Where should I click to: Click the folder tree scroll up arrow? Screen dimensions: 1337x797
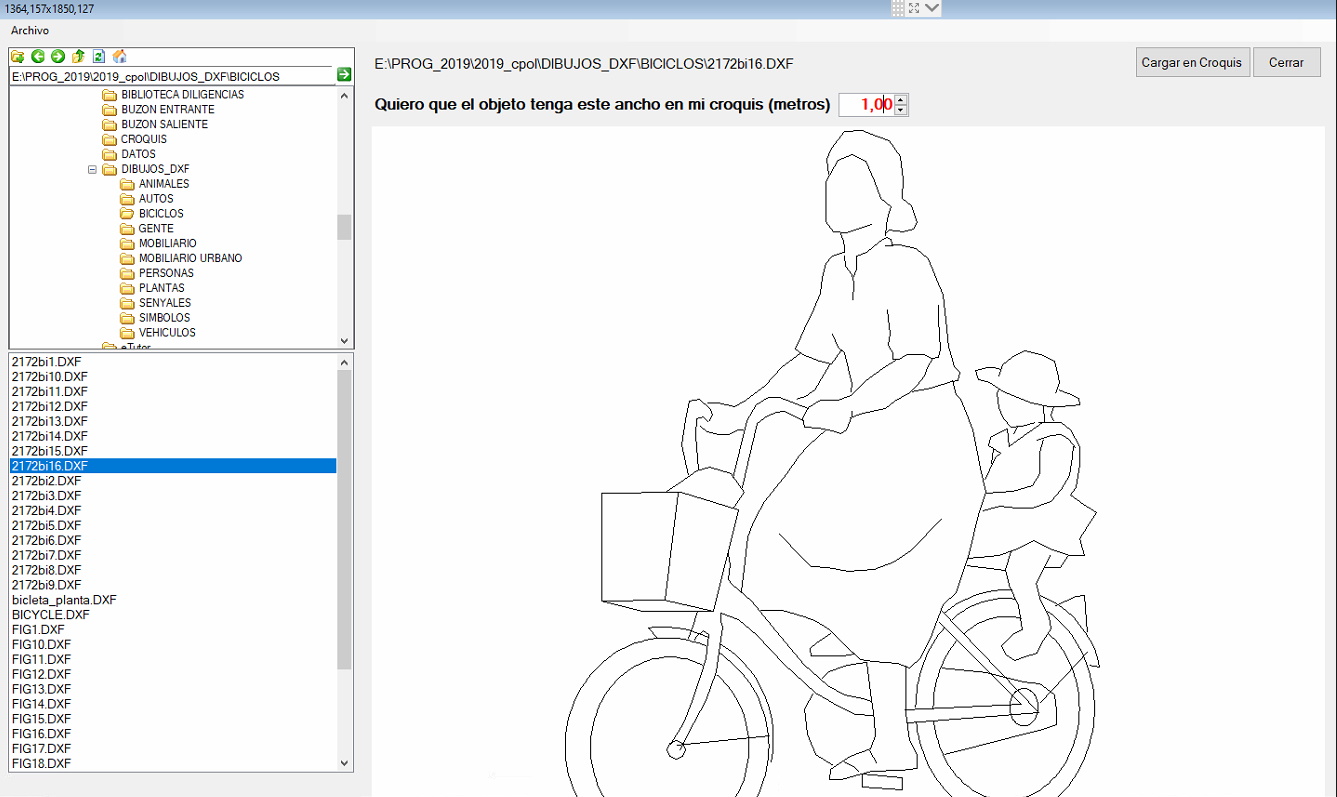(x=345, y=96)
